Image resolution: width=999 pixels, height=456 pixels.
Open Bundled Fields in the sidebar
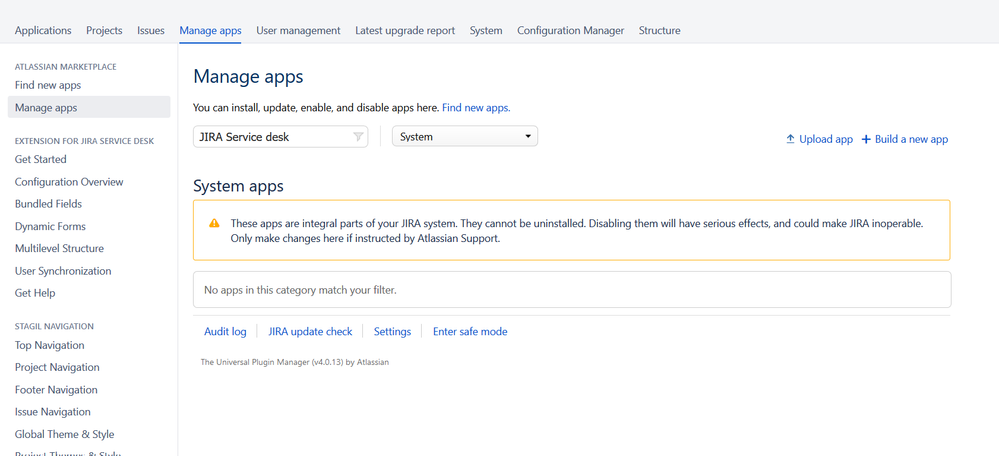(x=48, y=204)
